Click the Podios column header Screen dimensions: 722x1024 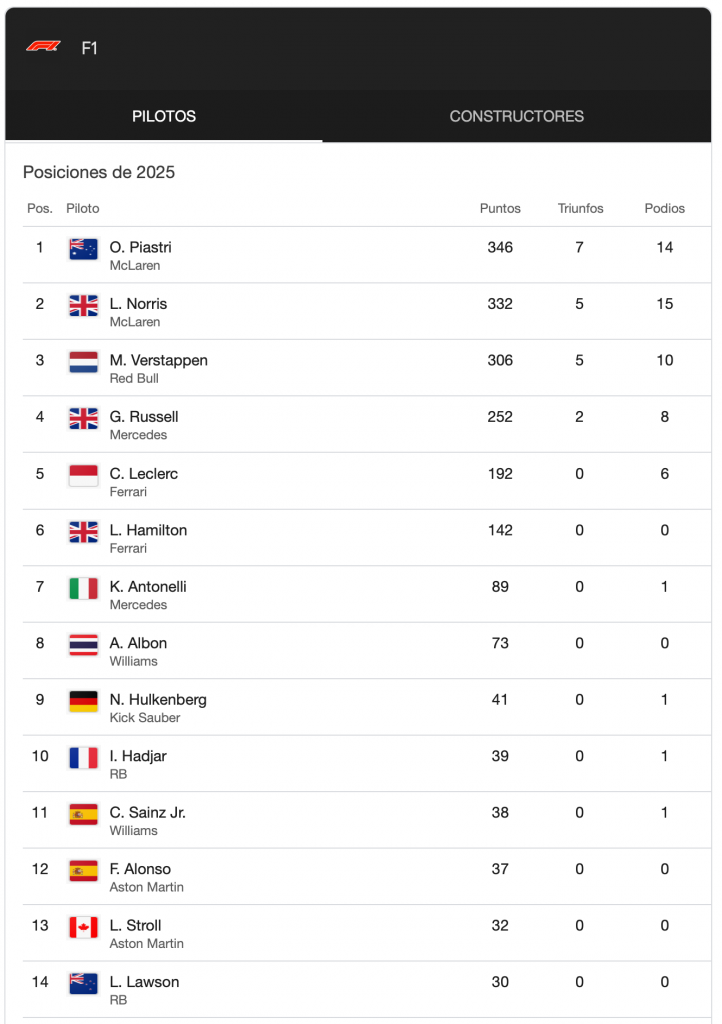[664, 209]
